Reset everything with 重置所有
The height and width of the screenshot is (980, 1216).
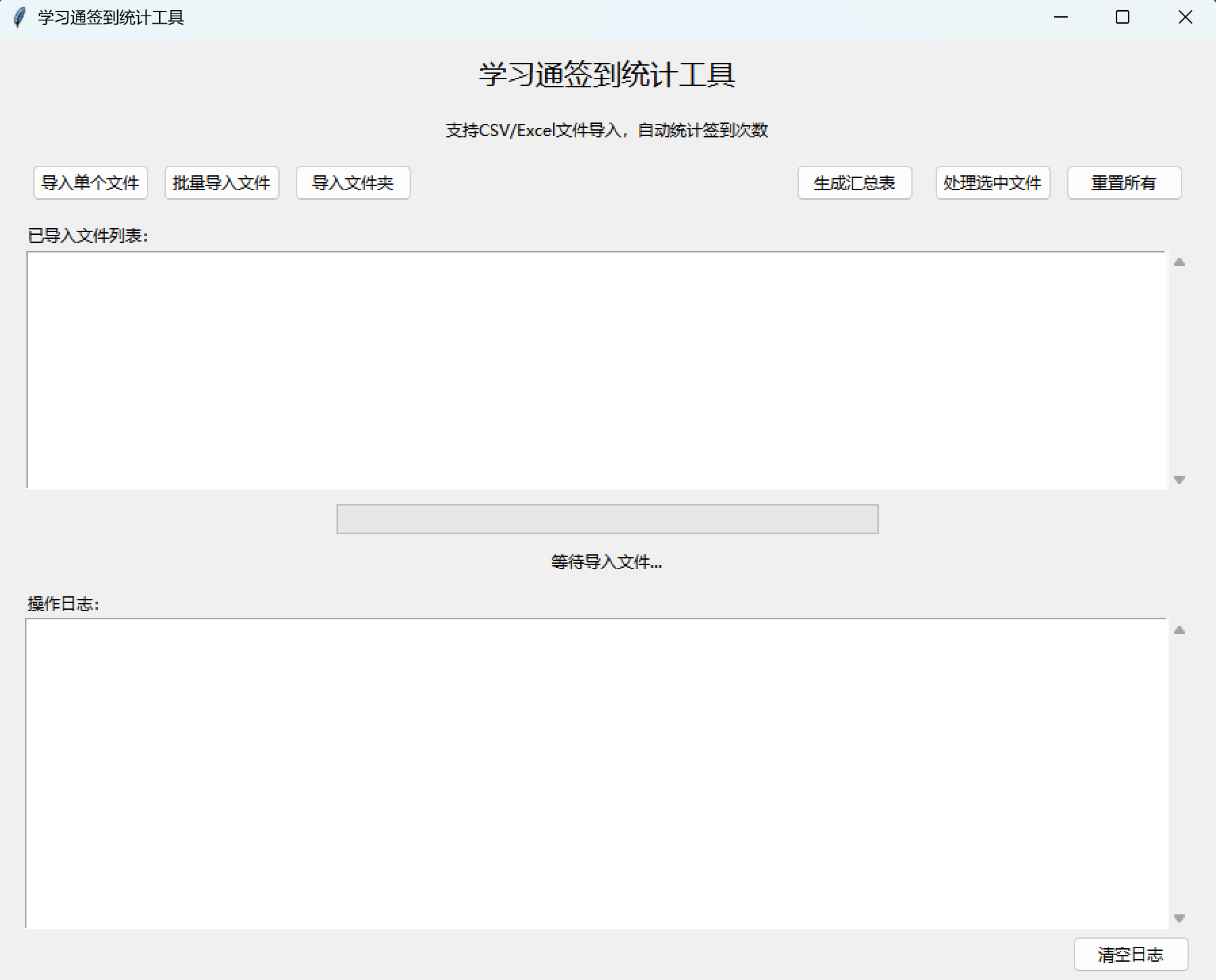[x=1125, y=183]
